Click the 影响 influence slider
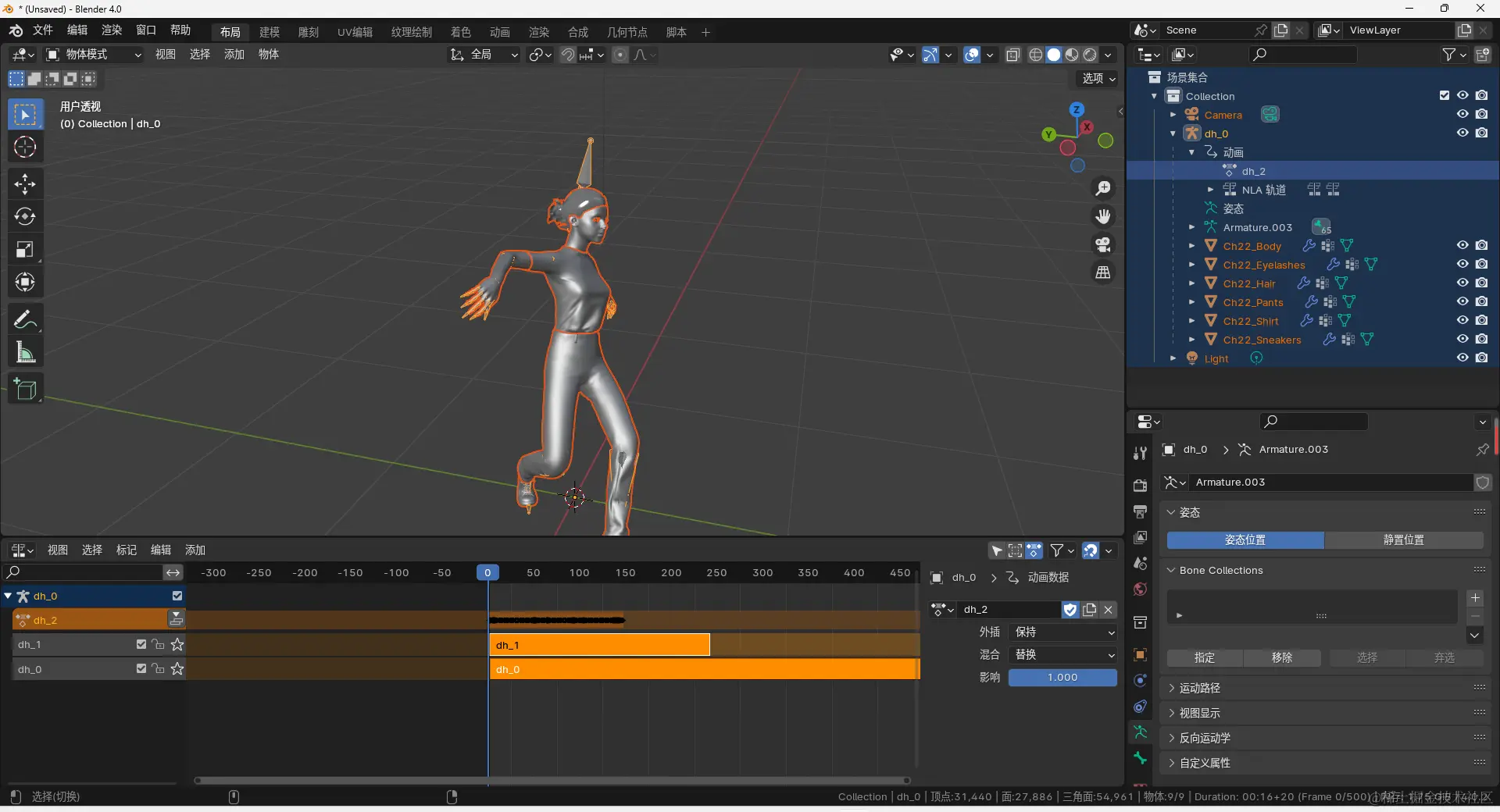This screenshot has width=1500, height=812. (x=1062, y=678)
